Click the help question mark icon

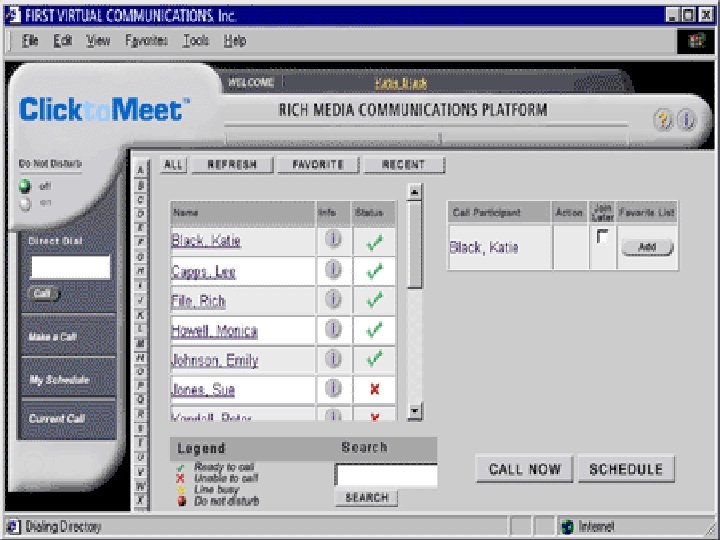point(663,120)
